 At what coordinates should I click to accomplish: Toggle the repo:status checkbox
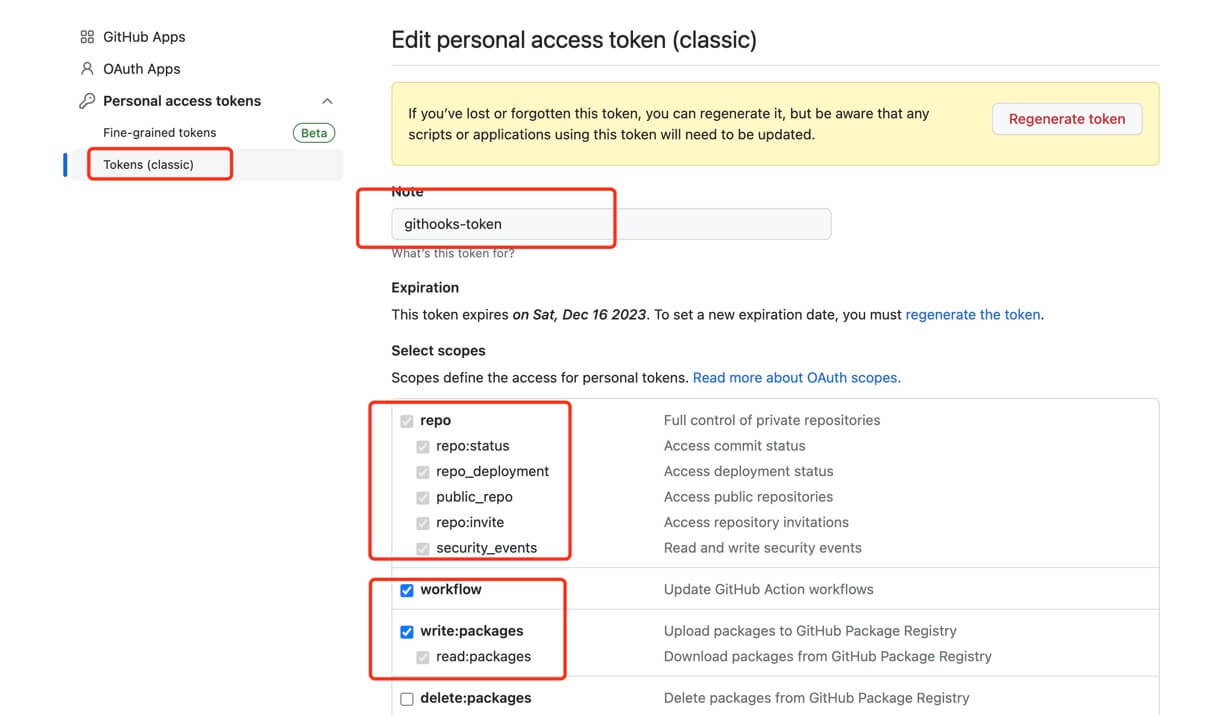point(423,447)
